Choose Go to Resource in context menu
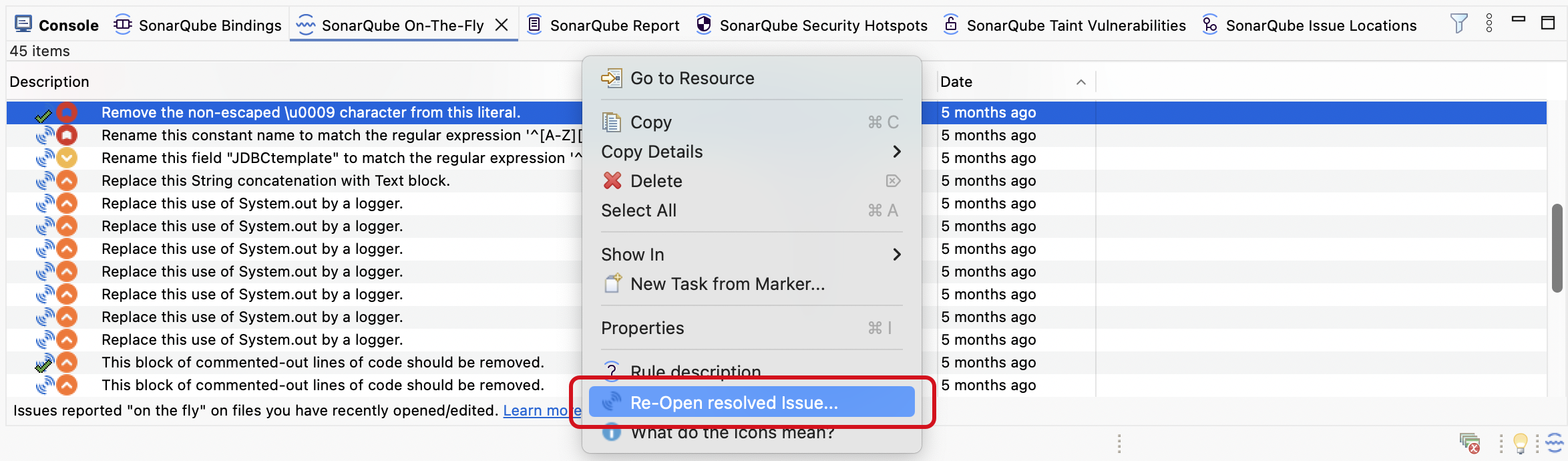 pos(752,78)
